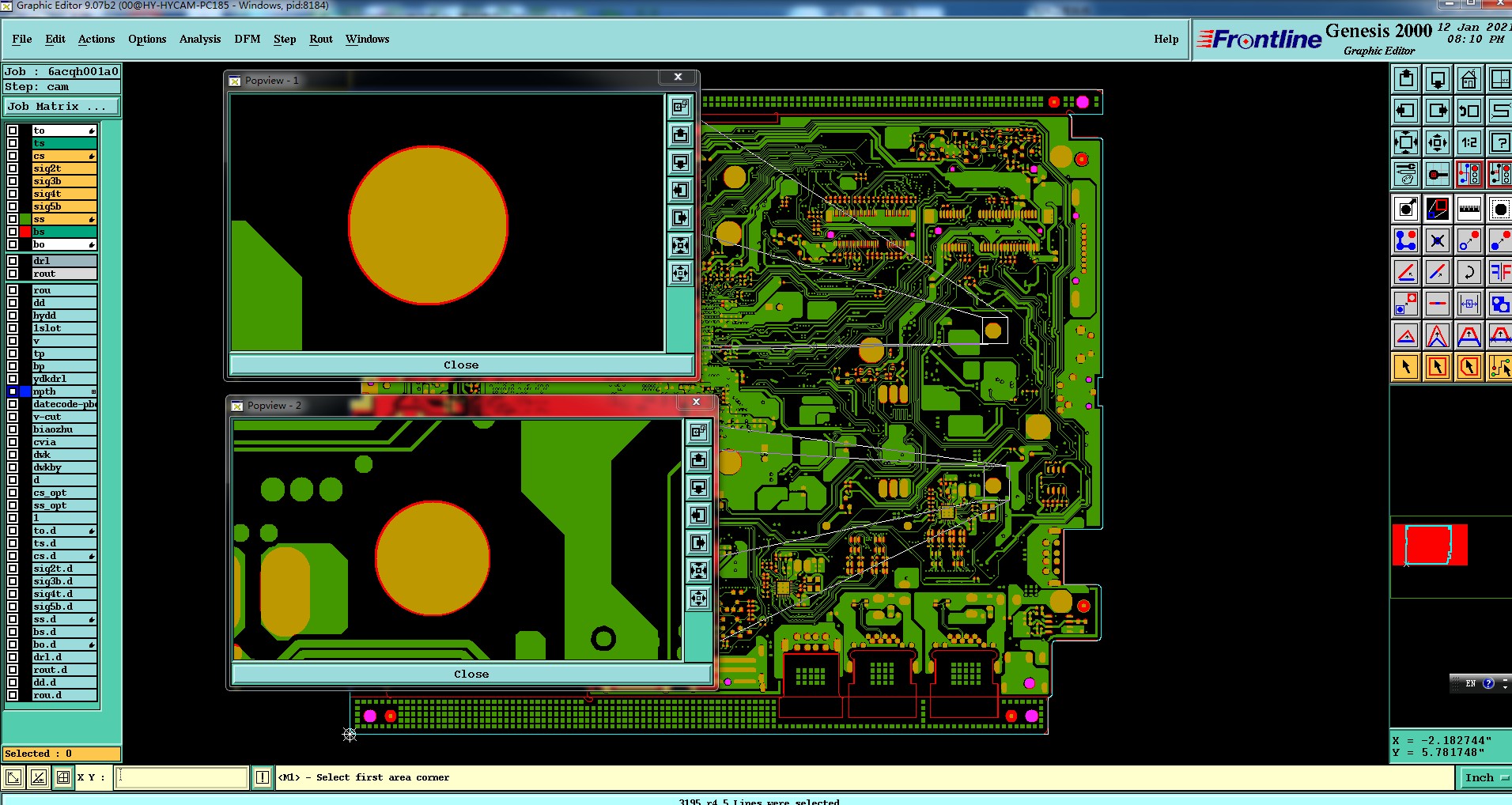Select the polygon area selection tool
The width and height of the screenshot is (1512, 805).
[1469, 367]
